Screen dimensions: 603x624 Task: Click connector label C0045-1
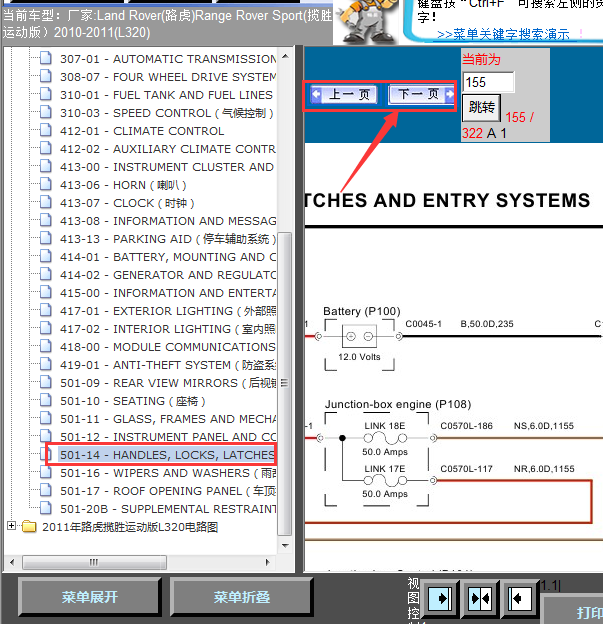423,324
